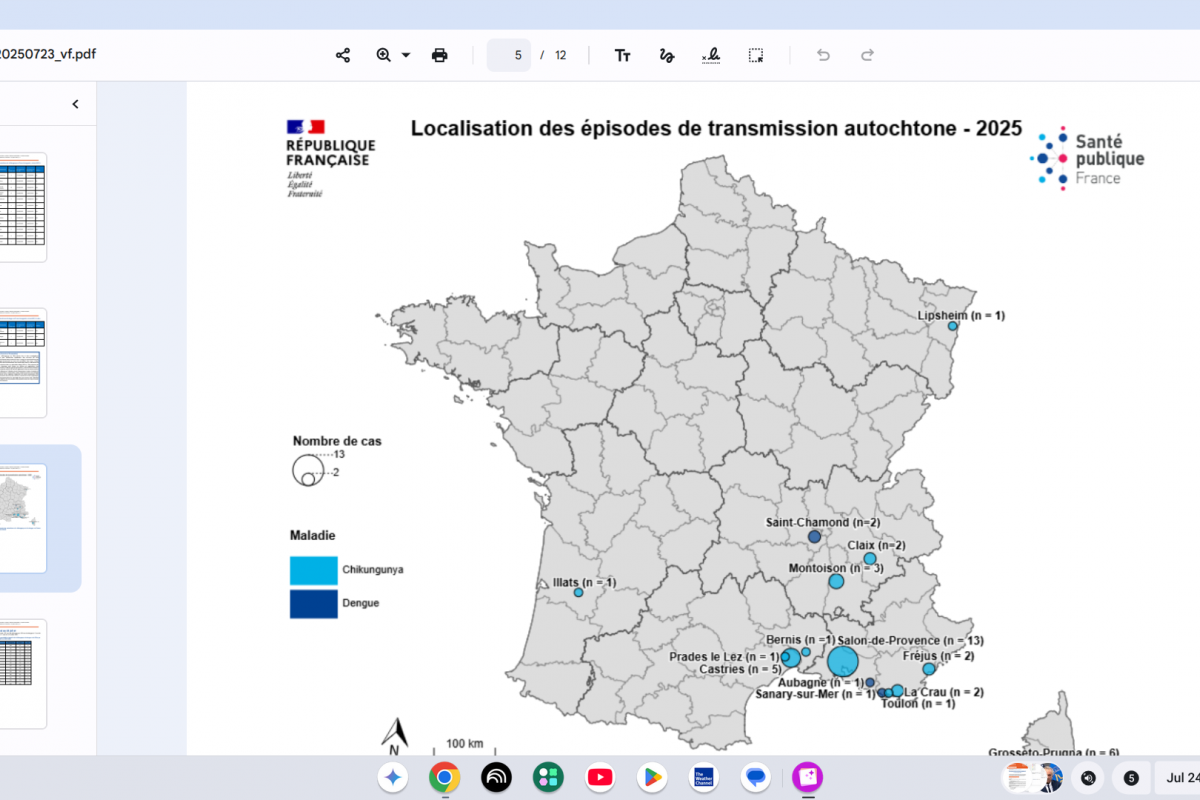The height and width of the screenshot is (800, 1200).
Task: Print the PDF using the printer icon
Action: [440, 55]
